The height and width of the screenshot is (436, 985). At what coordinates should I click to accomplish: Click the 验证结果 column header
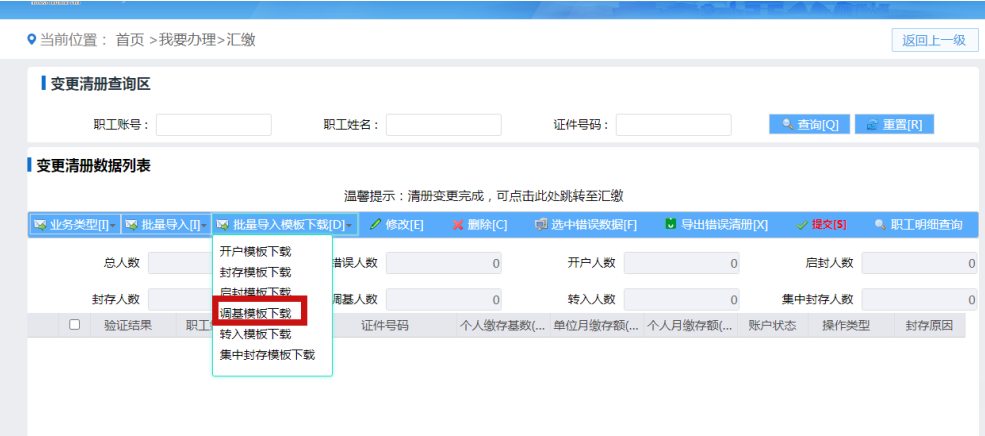coord(128,325)
